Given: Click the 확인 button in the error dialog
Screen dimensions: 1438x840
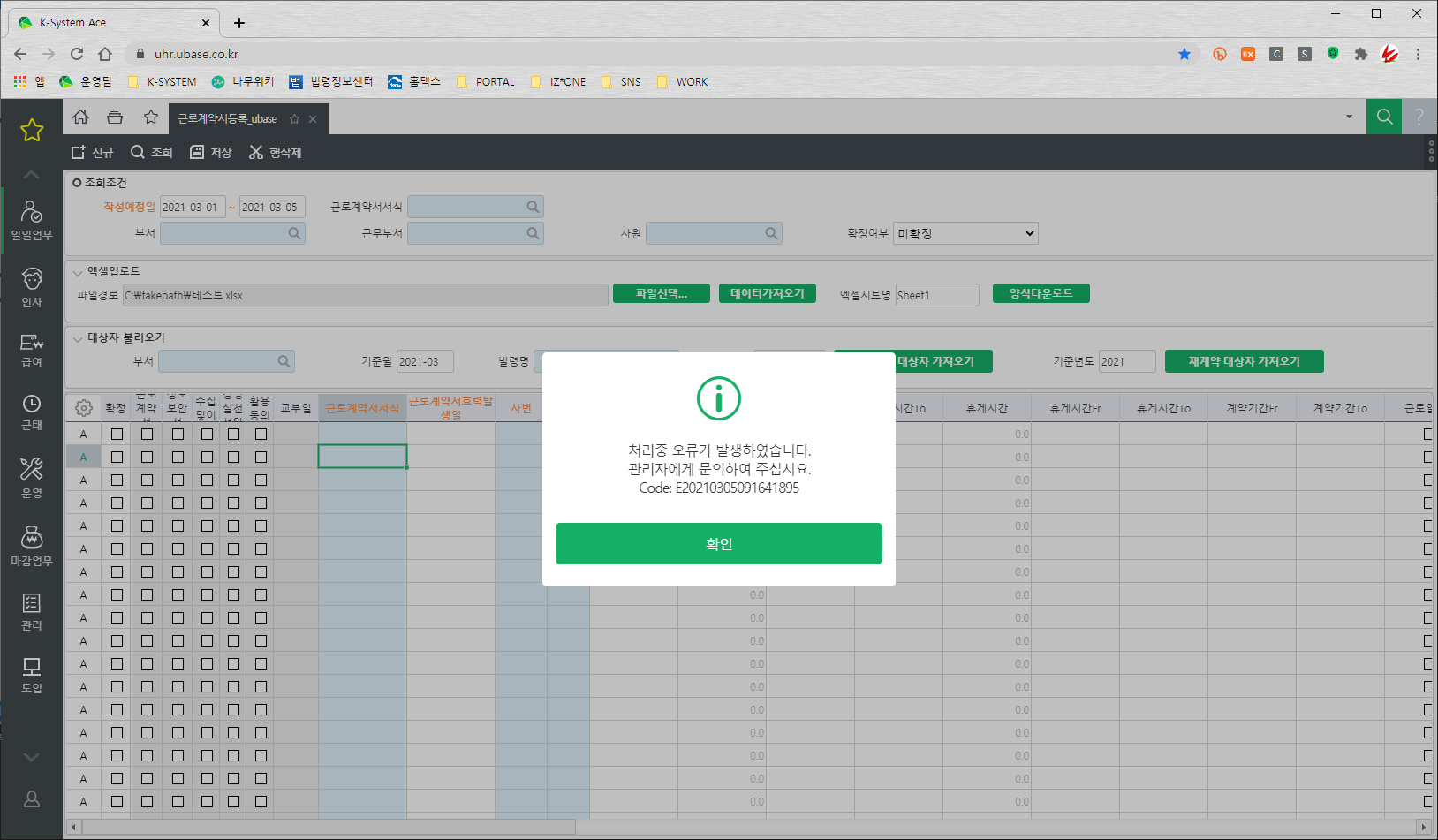Looking at the screenshot, I should pyautogui.click(x=718, y=543).
